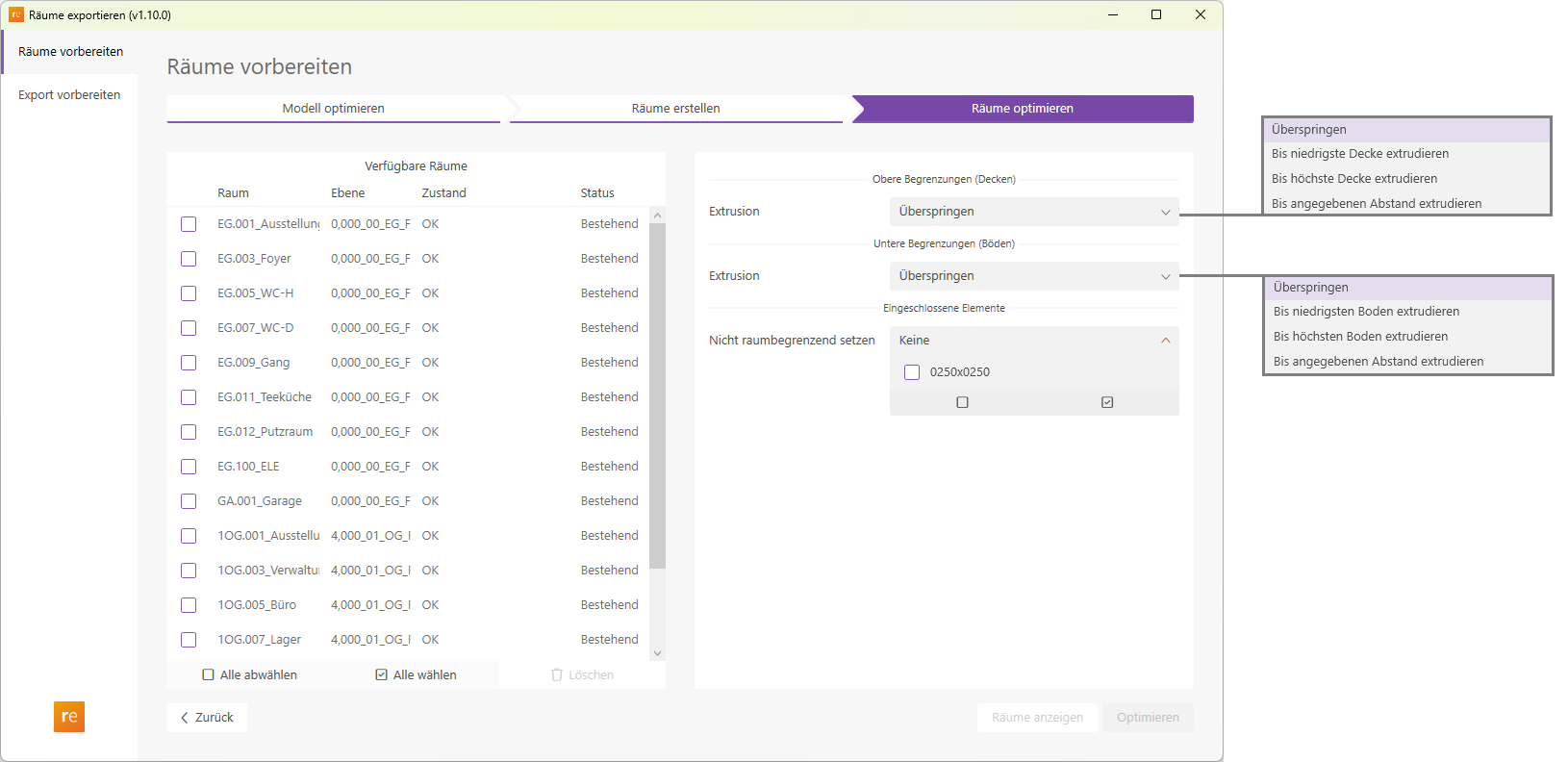Open the Decken Extrusion dropdown
The image size is (1568, 762).
[x=1033, y=212]
